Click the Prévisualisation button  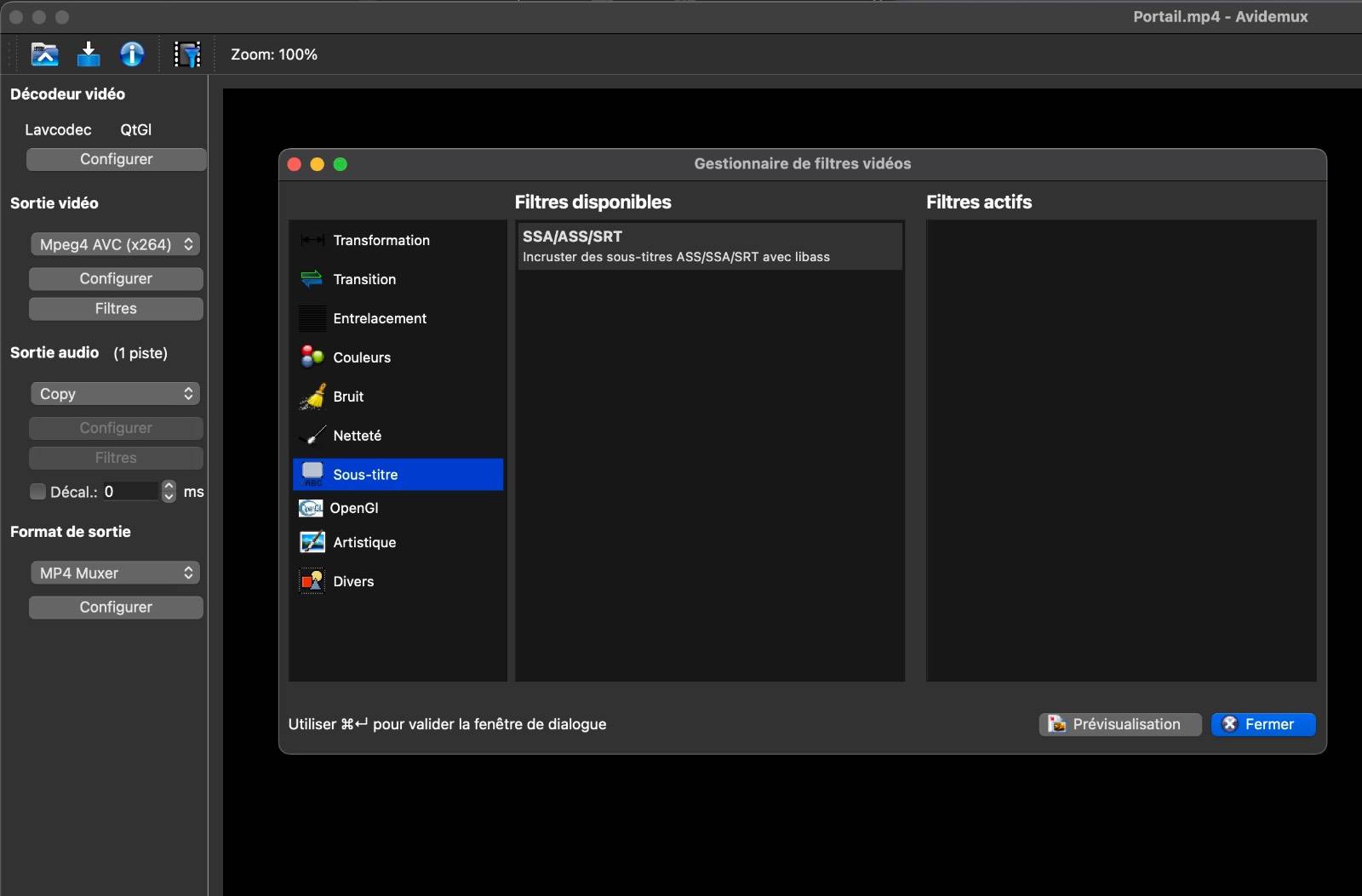1119,724
